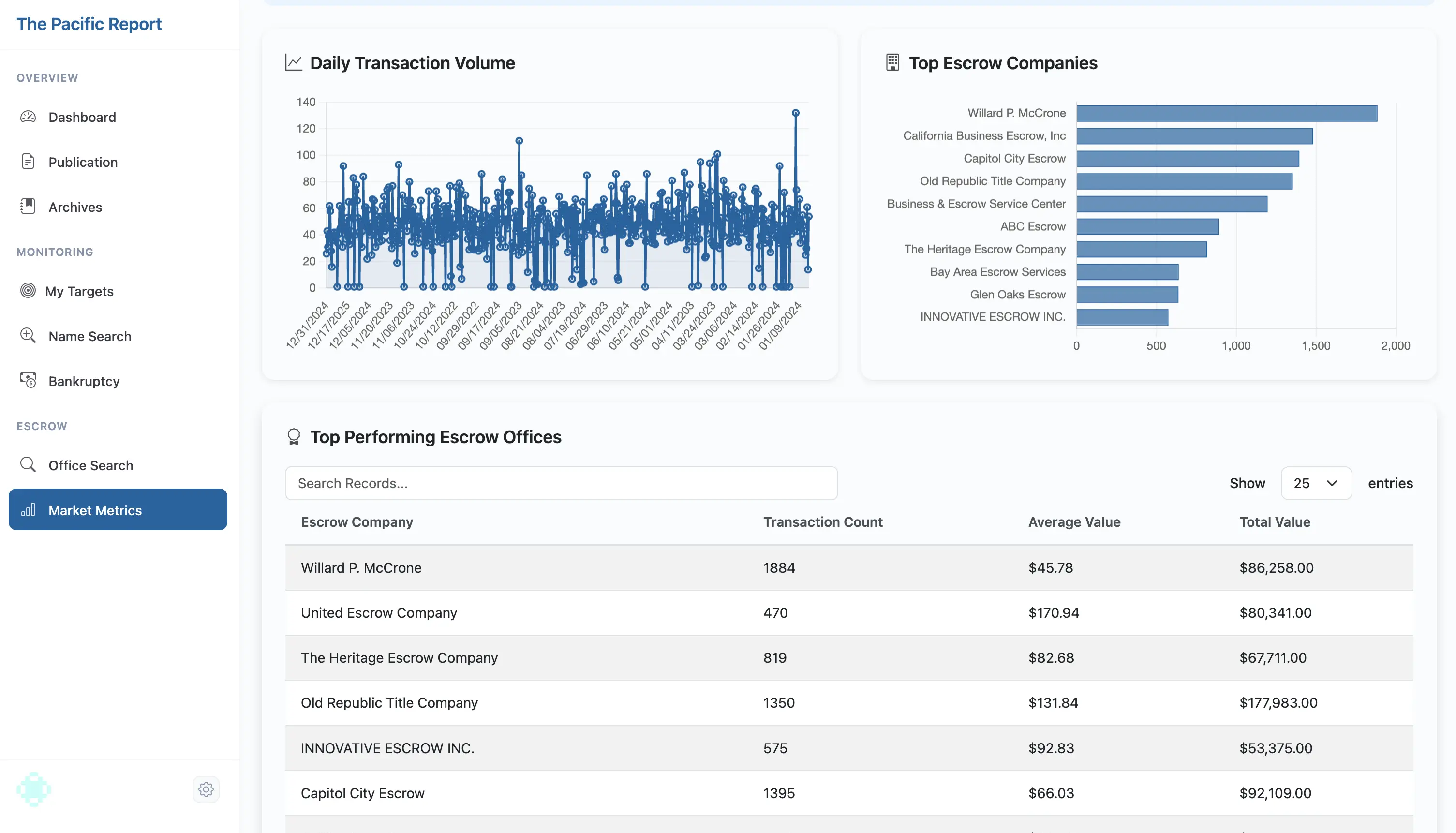This screenshot has height=833, width=1456.
Task: Click the Name Search magnifier icon
Action: [28, 336]
